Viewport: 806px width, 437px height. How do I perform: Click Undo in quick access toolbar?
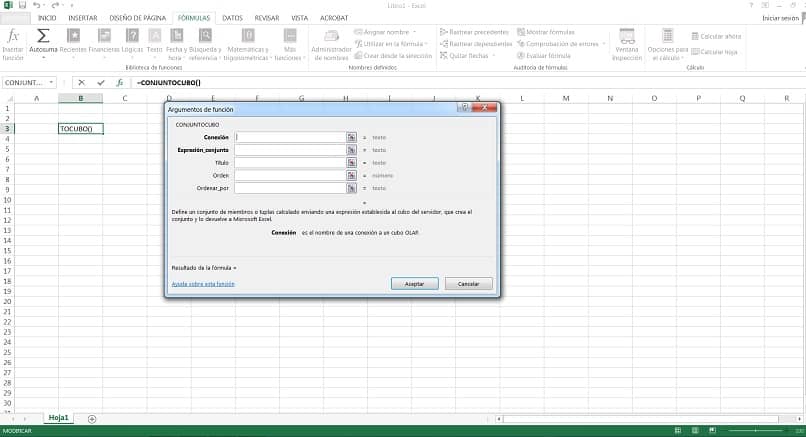36,5
